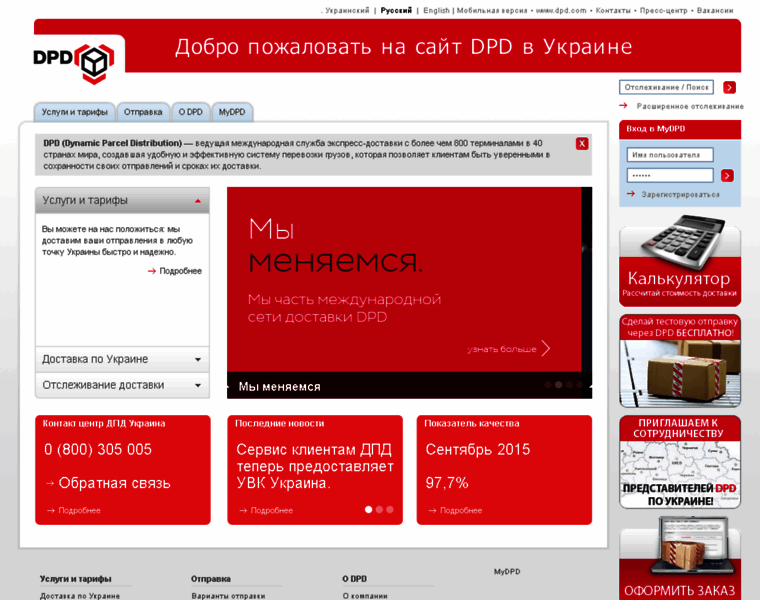Expand the Отслеживание доставки section
Image resolution: width=760 pixels, height=600 pixels.
click(198, 385)
